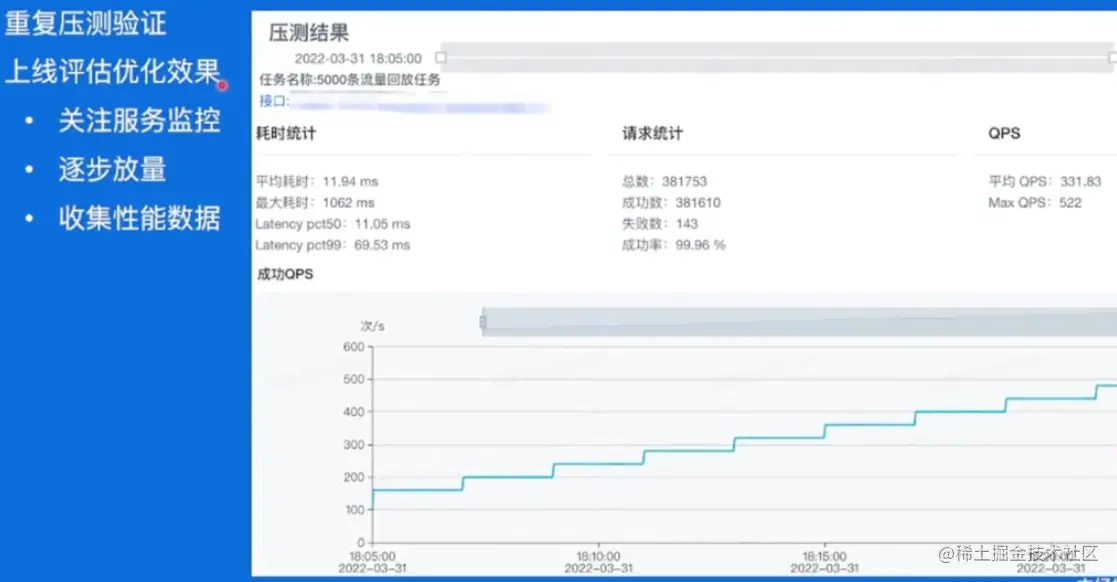Click the slide title 重复压测验证
This screenshot has height=582, width=1117.
point(85,24)
